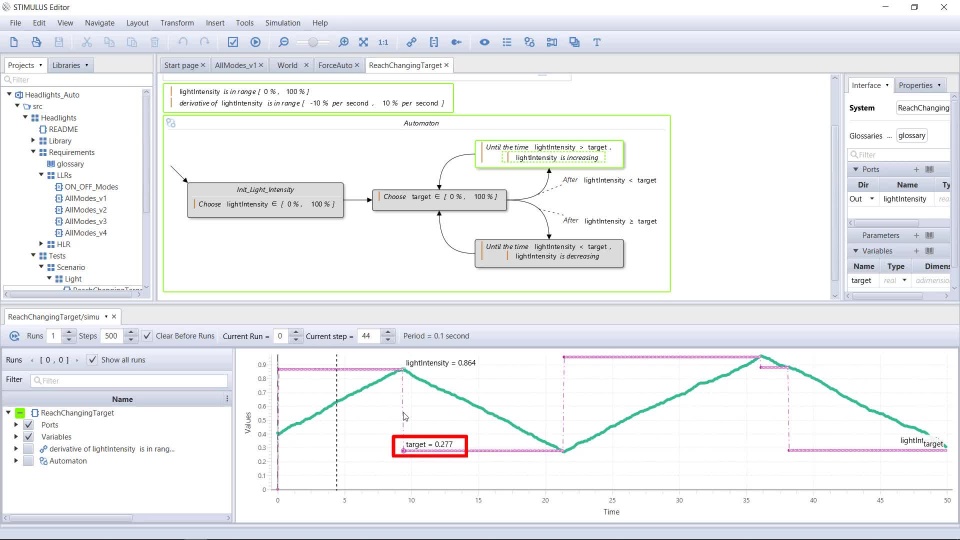Click the zoom in magnifier icon
This screenshot has width=960, height=540.
pos(343,42)
